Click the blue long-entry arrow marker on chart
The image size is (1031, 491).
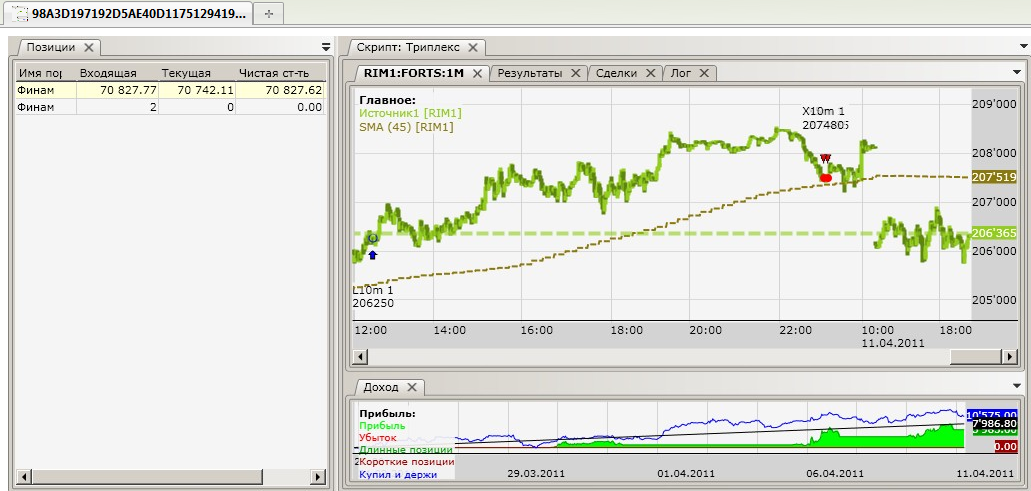tap(373, 255)
